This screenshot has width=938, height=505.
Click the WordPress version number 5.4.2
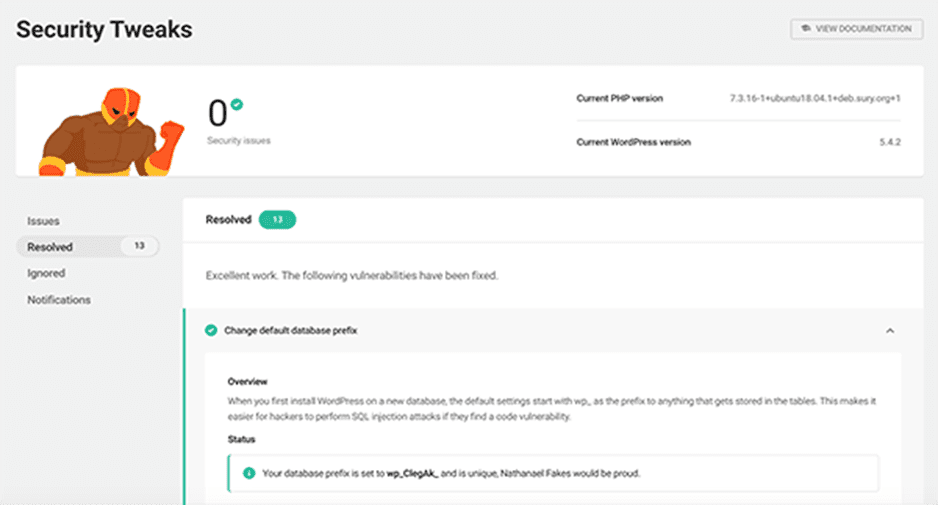(890, 142)
